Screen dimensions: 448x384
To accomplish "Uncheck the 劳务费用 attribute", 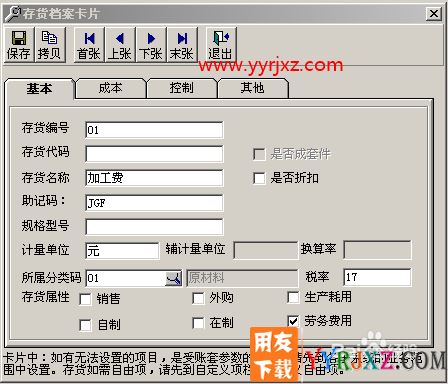I will pos(293,321).
